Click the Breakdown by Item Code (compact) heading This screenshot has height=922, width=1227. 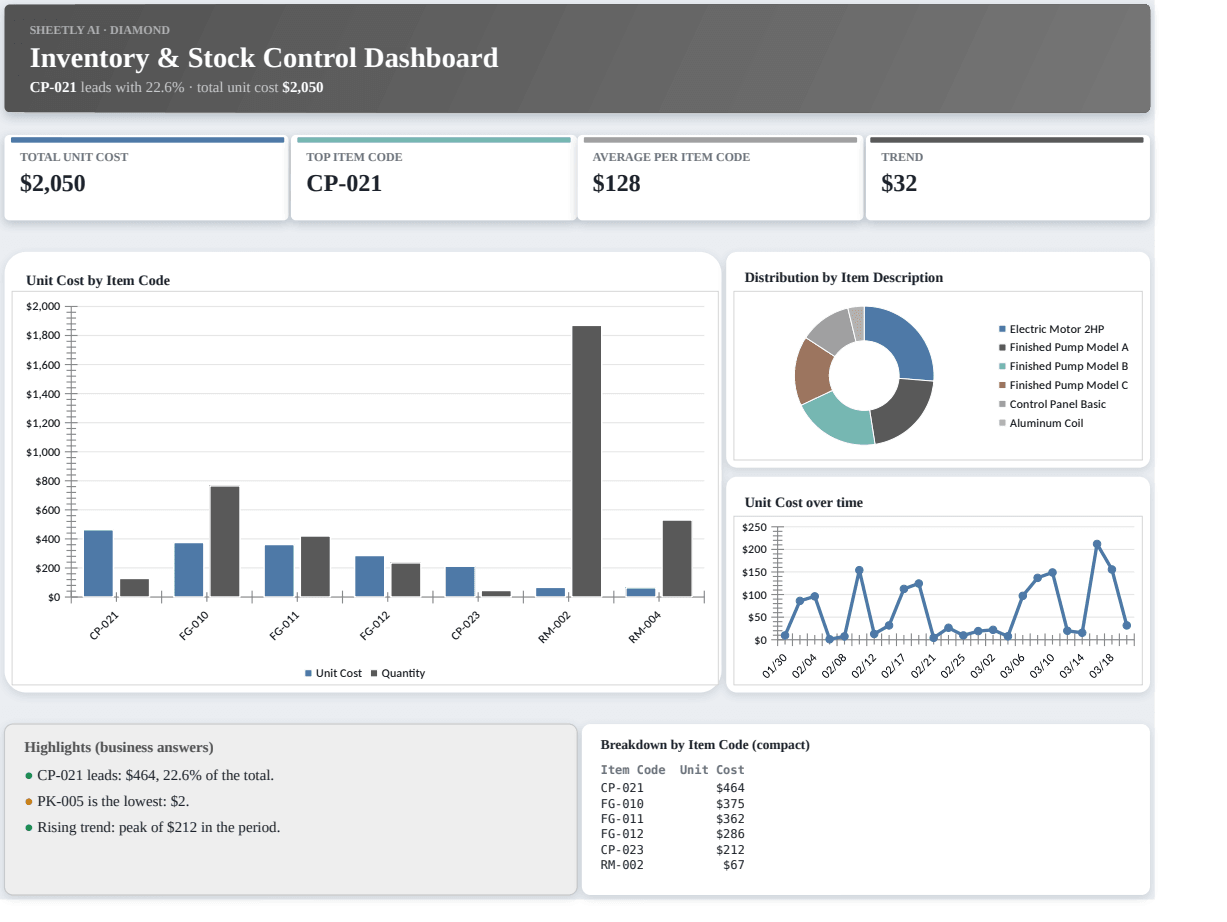tap(705, 745)
